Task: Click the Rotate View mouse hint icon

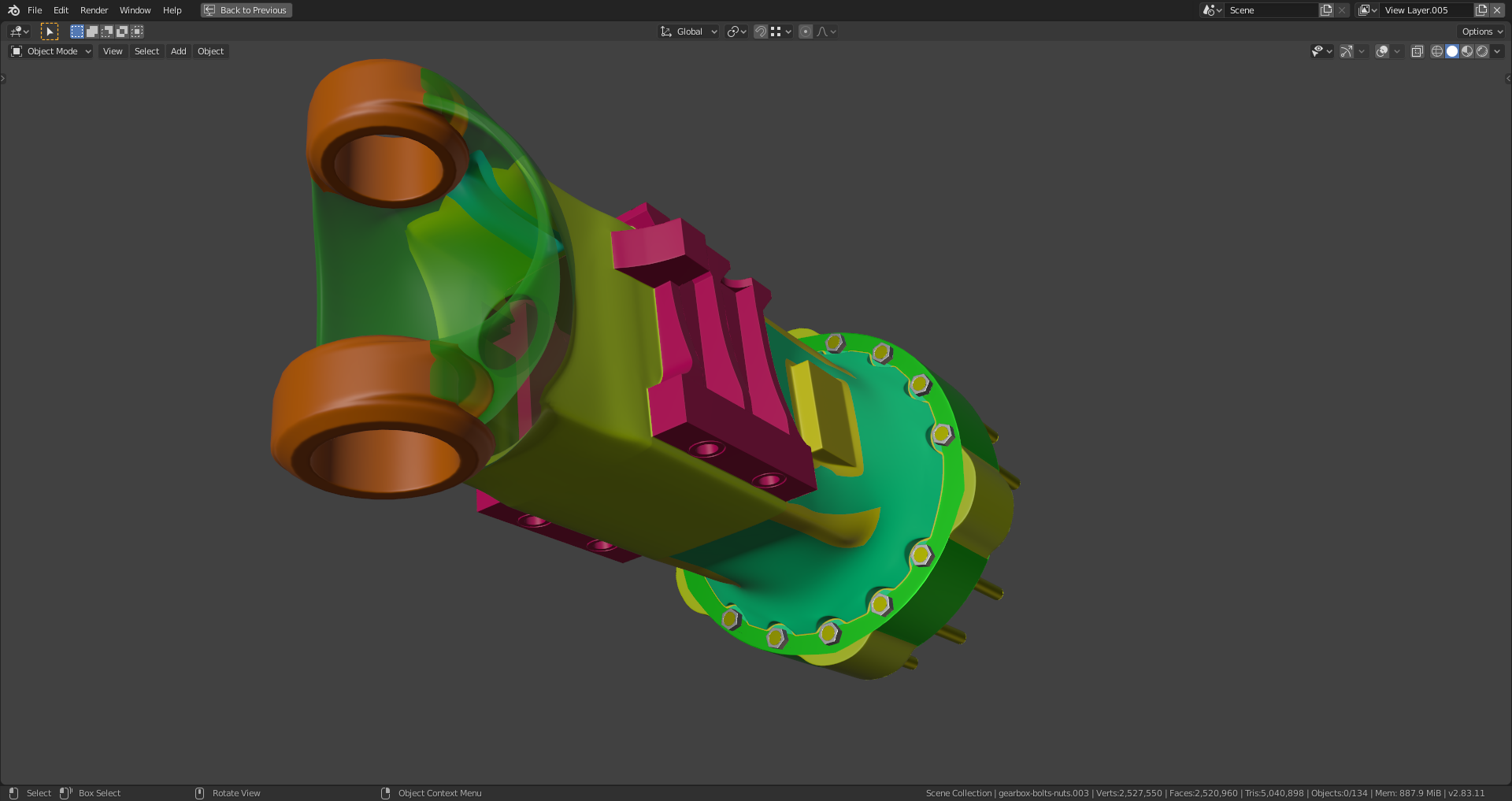Action: [199, 793]
